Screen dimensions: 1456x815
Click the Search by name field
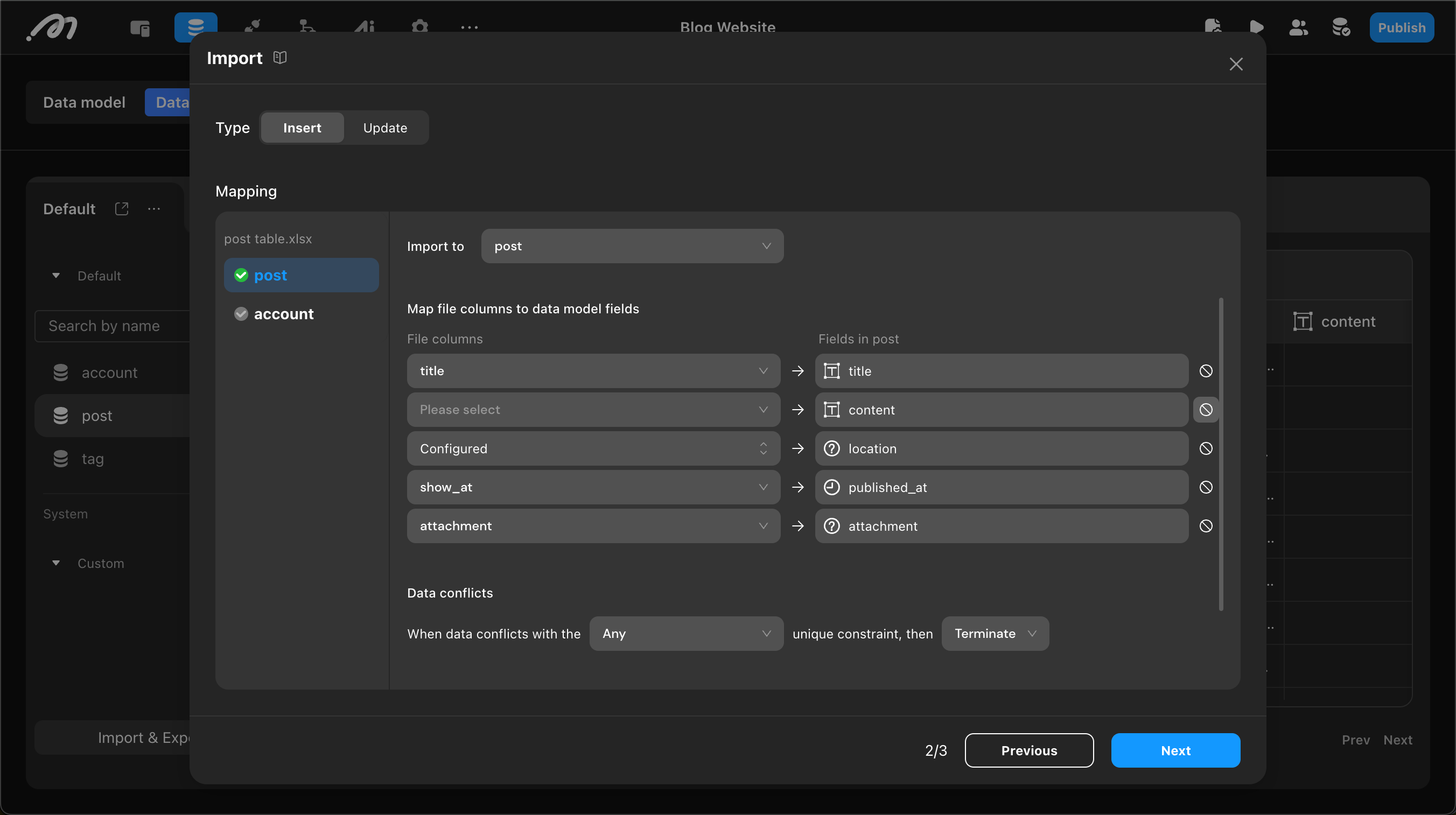(112, 326)
